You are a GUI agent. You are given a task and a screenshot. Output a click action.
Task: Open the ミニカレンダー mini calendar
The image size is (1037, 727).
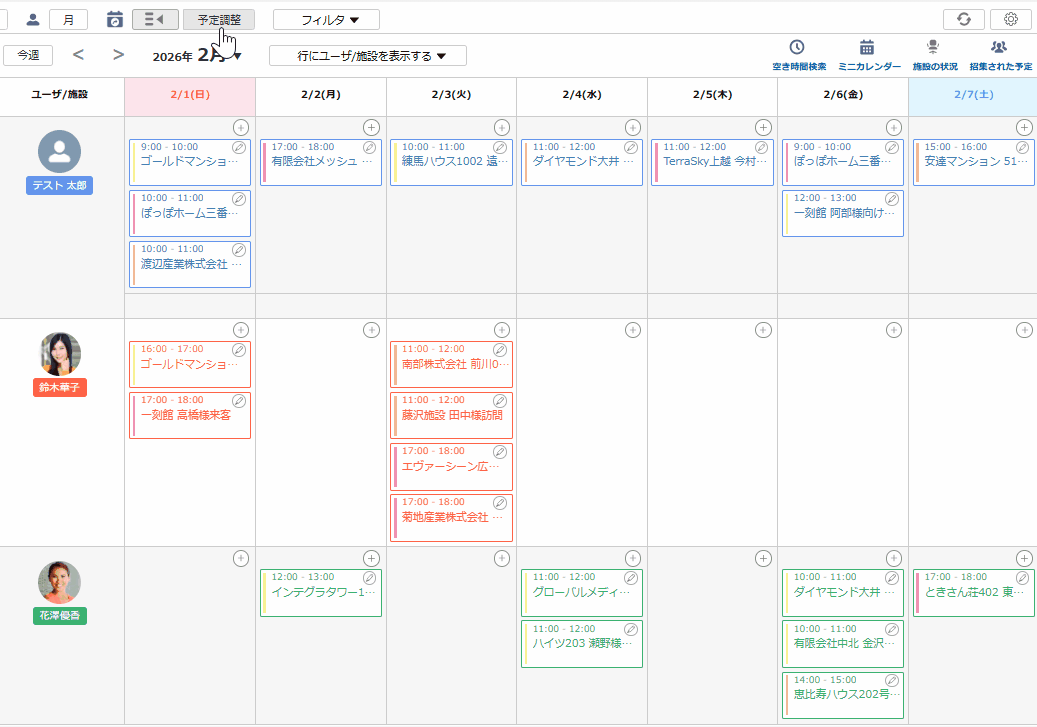point(867,54)
